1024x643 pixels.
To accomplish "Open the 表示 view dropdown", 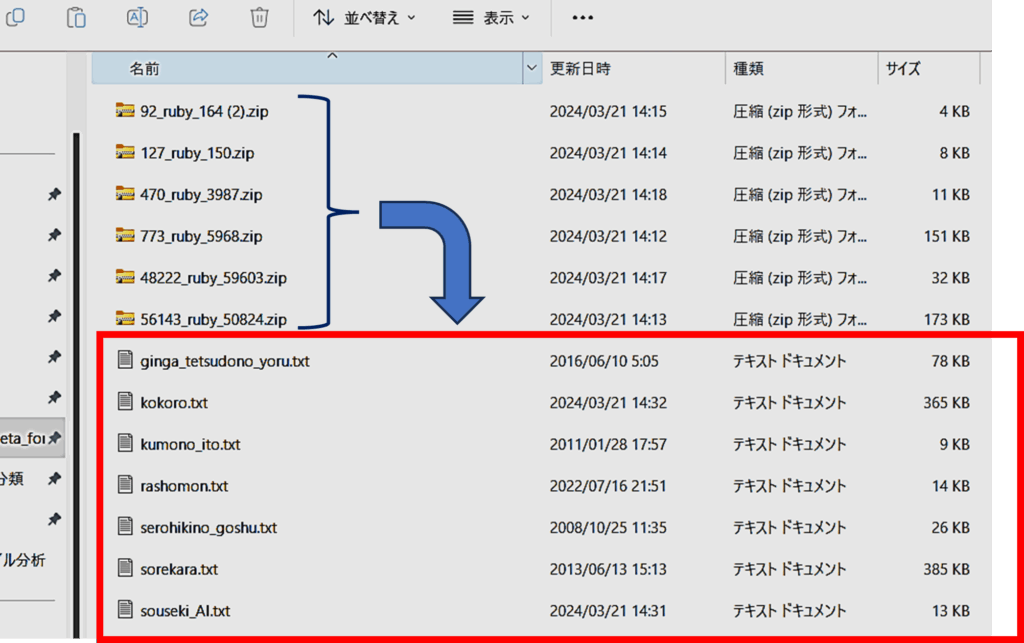I will coord(491,18).
